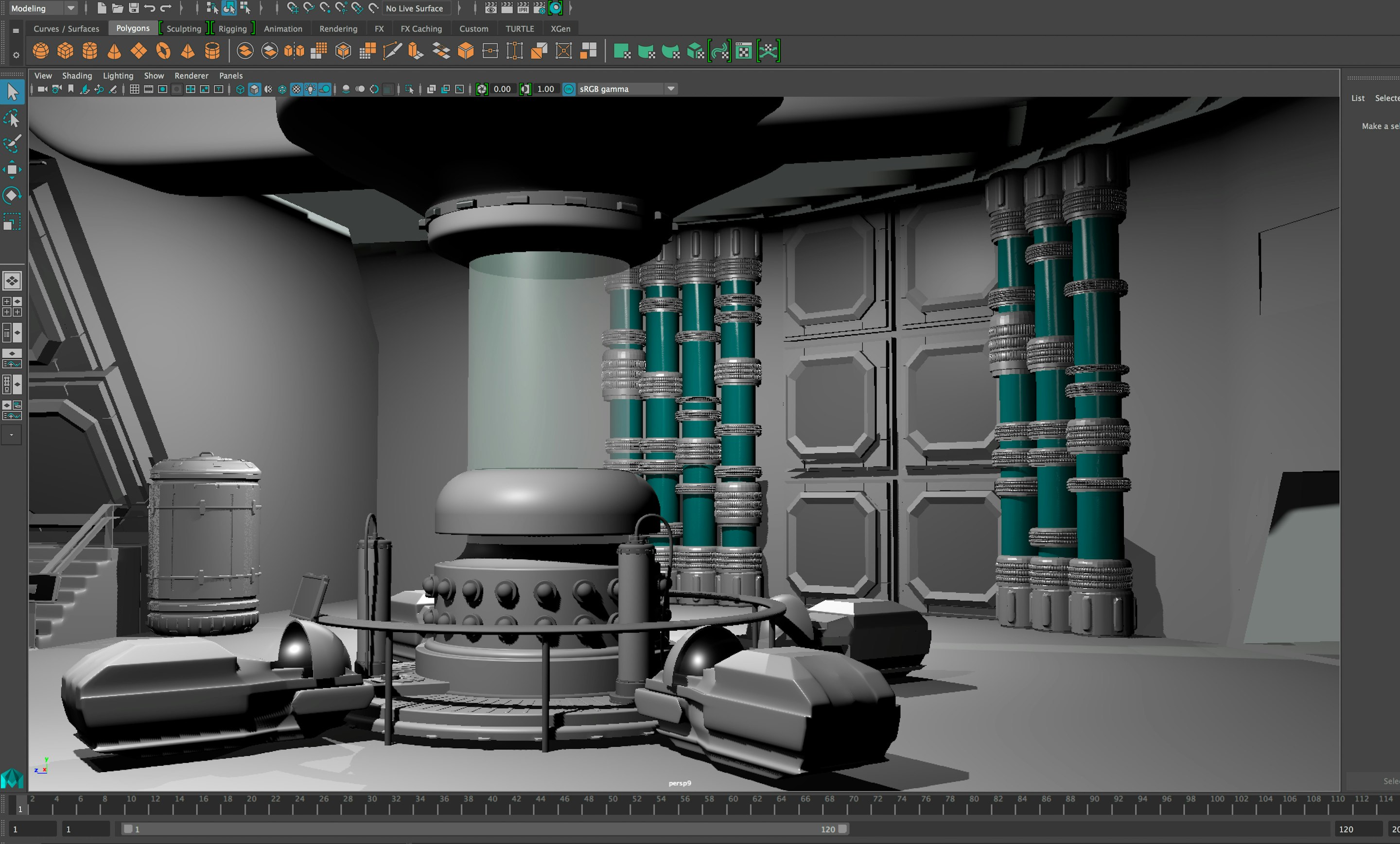The image size is (1400, 844).
Task: Choose the Paint Selection tool
Action: point(13,144)
